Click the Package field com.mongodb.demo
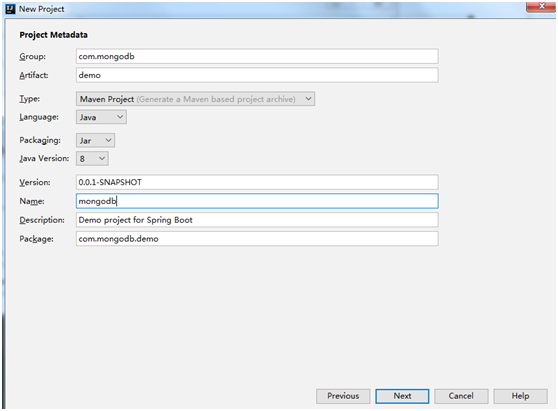Screen dimensions: 558x411 257,239
